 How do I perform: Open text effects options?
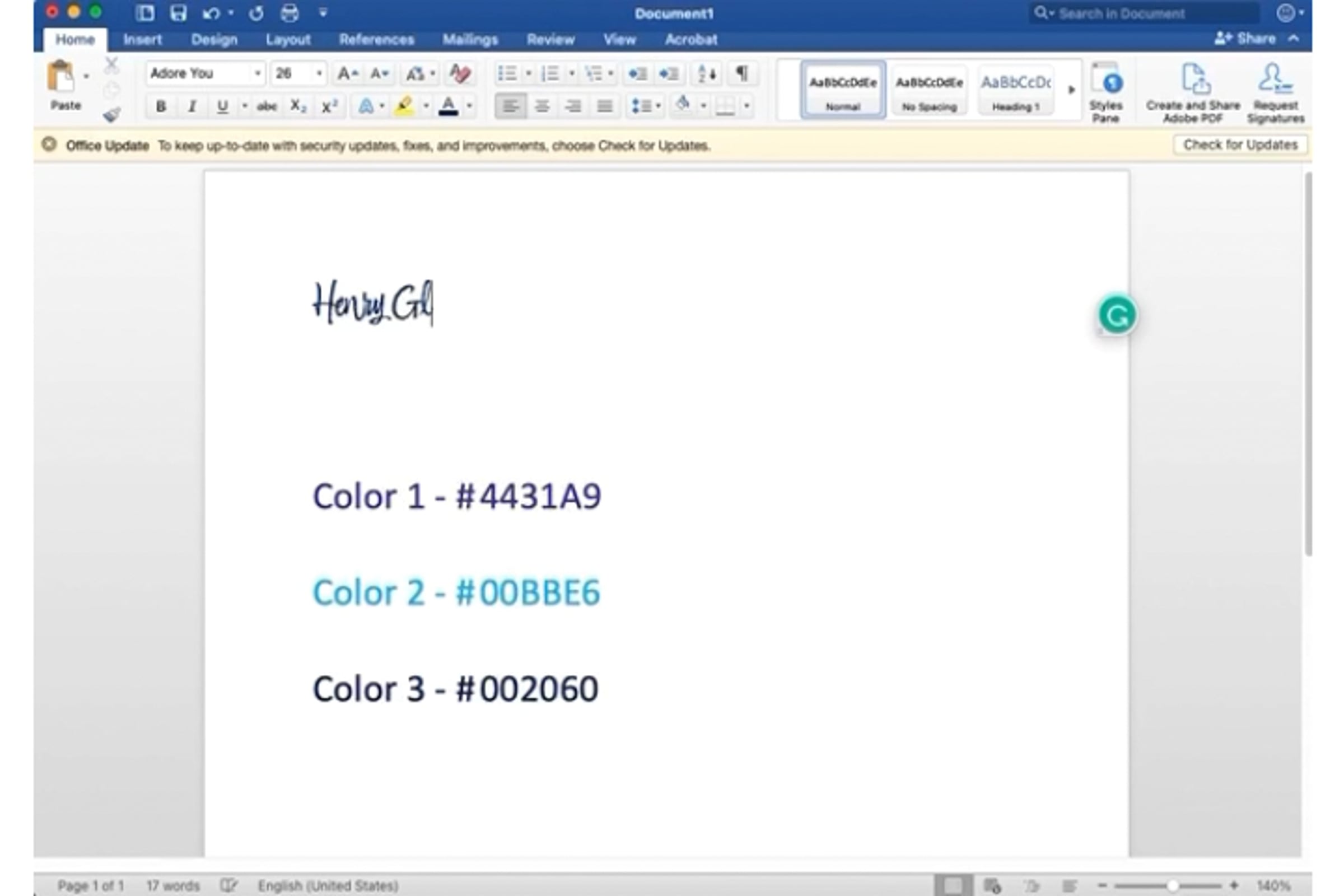[x=366, y=106]
